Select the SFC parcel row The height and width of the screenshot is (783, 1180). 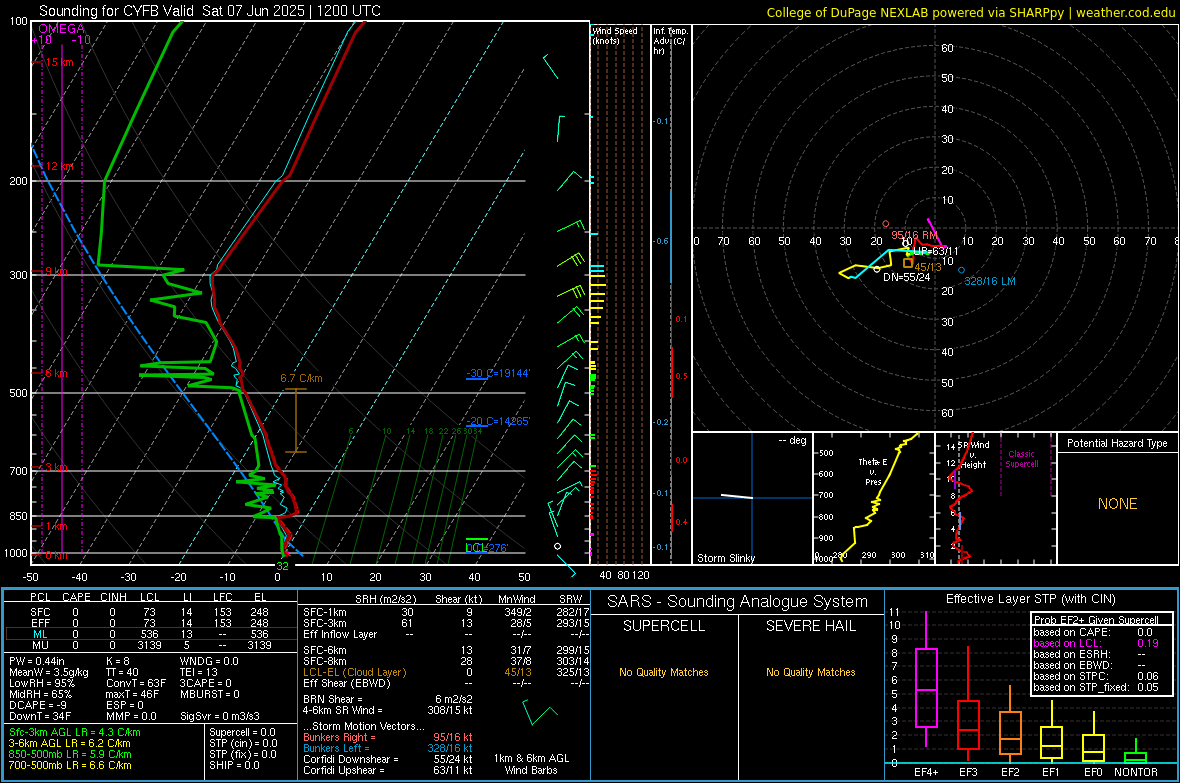click(149, 612)
